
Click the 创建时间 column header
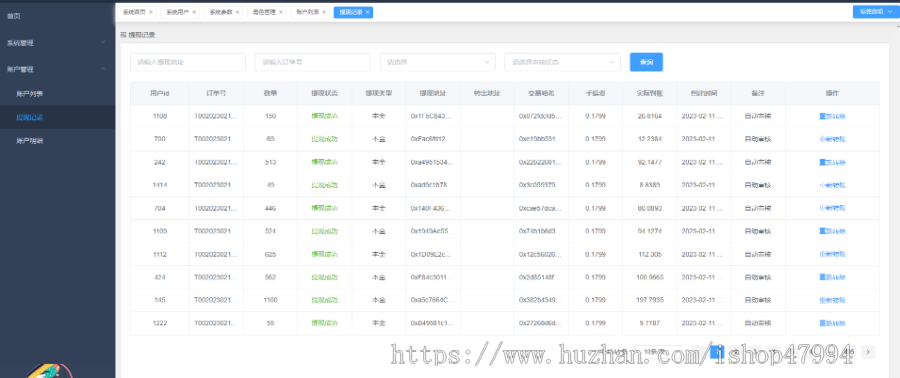703,93
